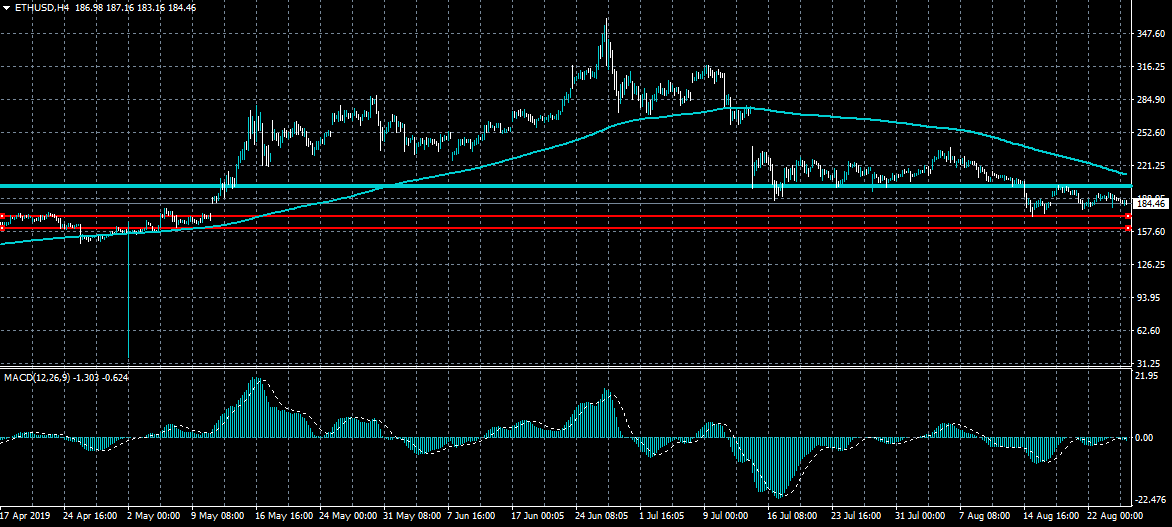Grab left end handle of lower red line
The image size is (1172, 527).
coord(2,228)
